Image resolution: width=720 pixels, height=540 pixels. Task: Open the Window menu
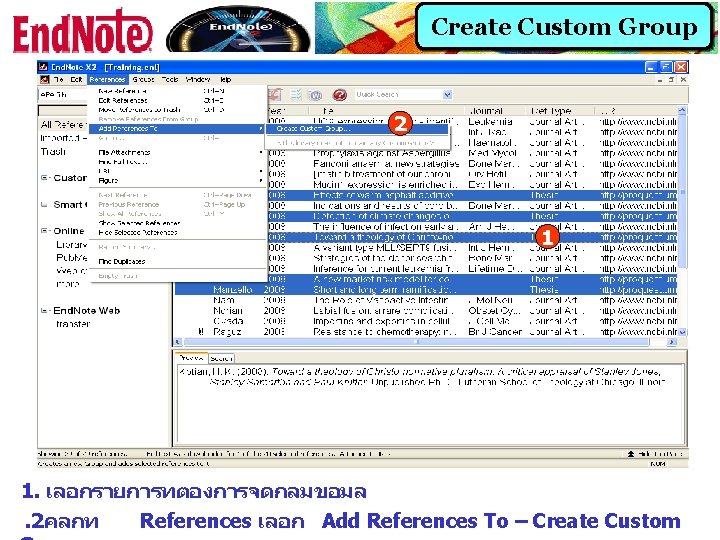pyautogui.click(x=197, y=79)
